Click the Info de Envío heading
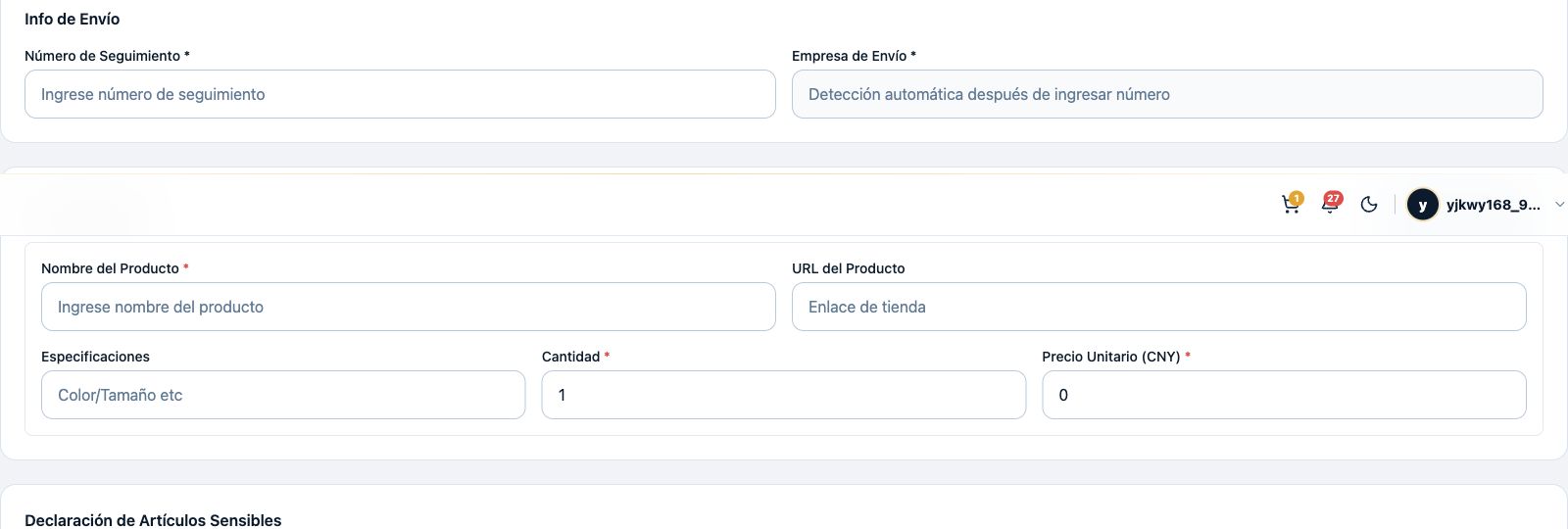This screenshot has width=1568, height=529. [73, 19]
